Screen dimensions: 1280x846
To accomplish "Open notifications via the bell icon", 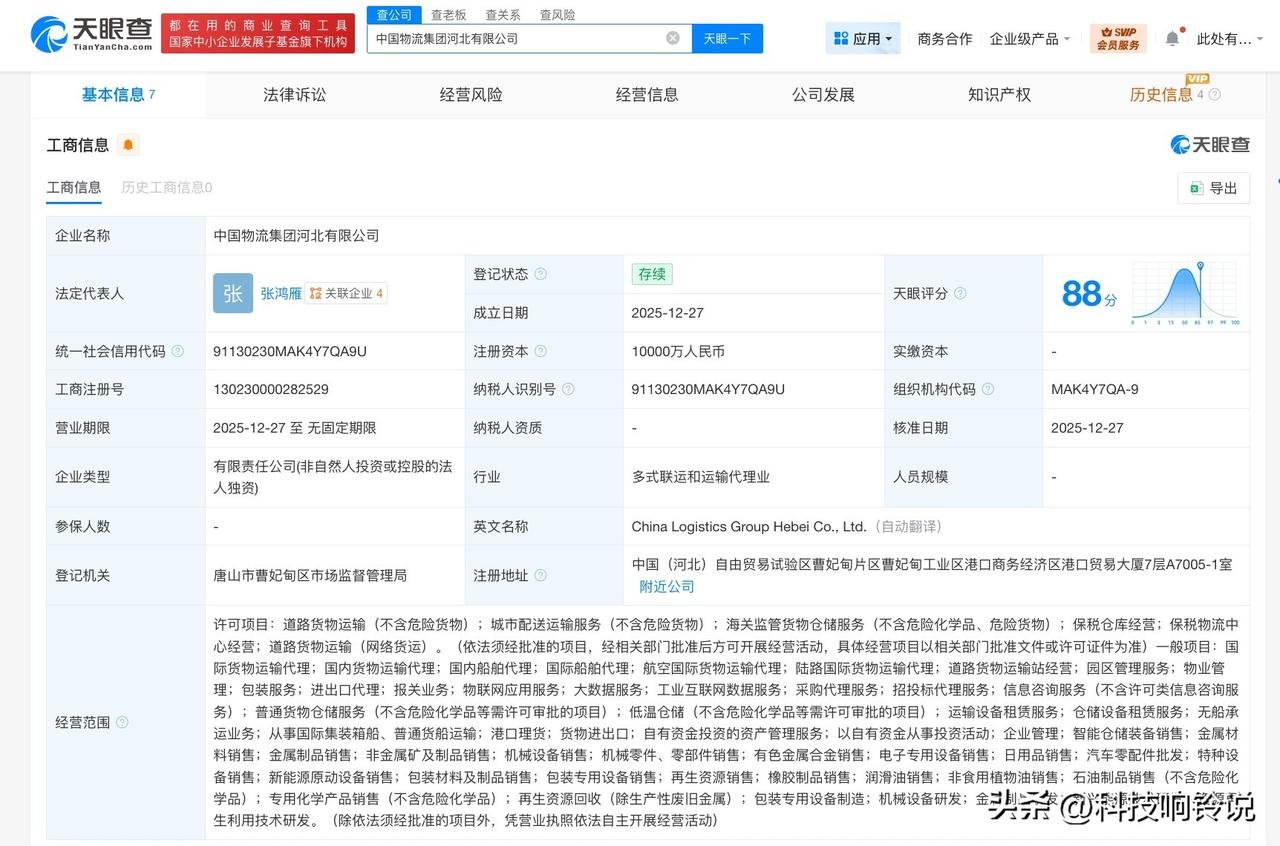I will pyautogui.click(x=1172, y=36).
